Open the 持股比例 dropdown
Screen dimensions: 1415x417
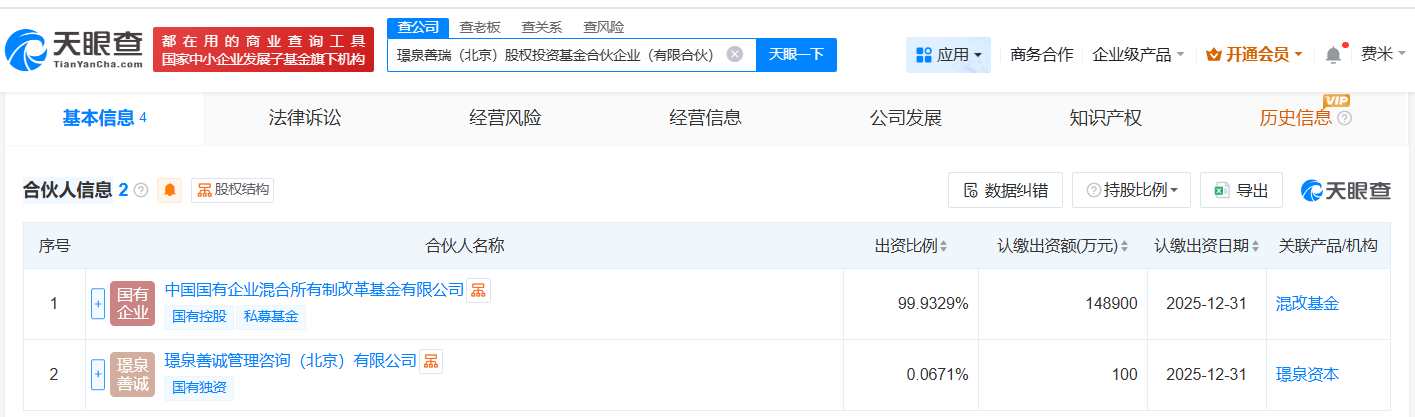[x=1132, y=190]
